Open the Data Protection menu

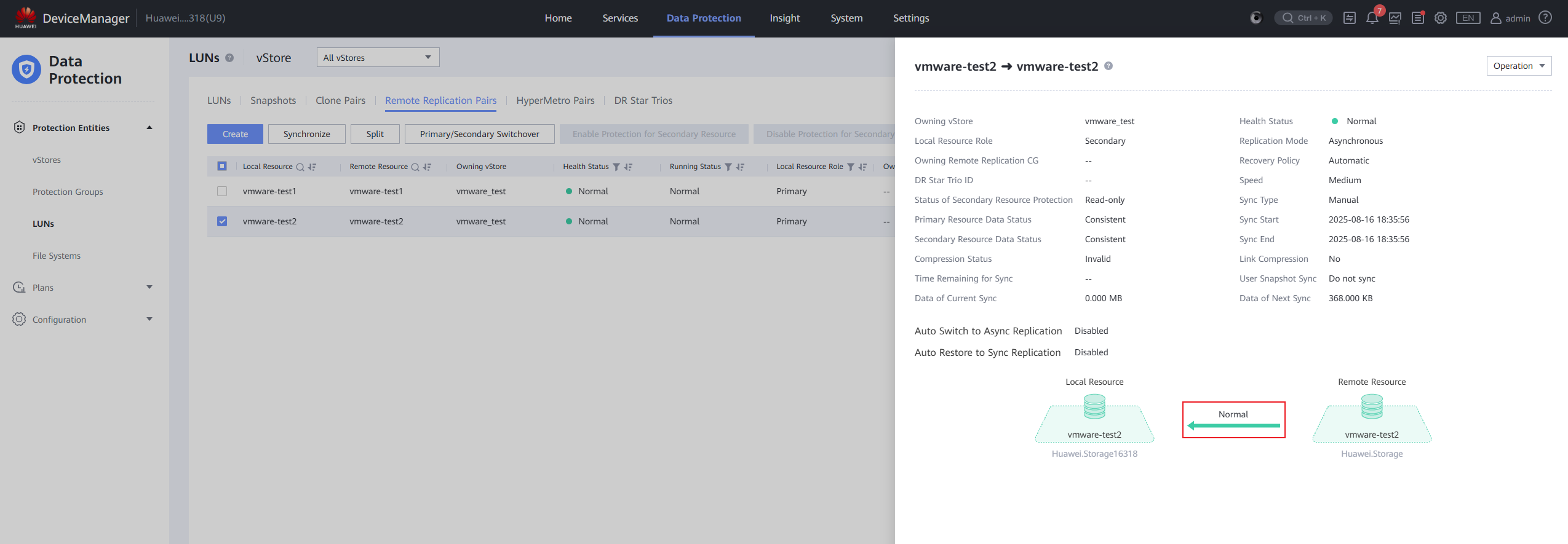[x=704, y=18]
